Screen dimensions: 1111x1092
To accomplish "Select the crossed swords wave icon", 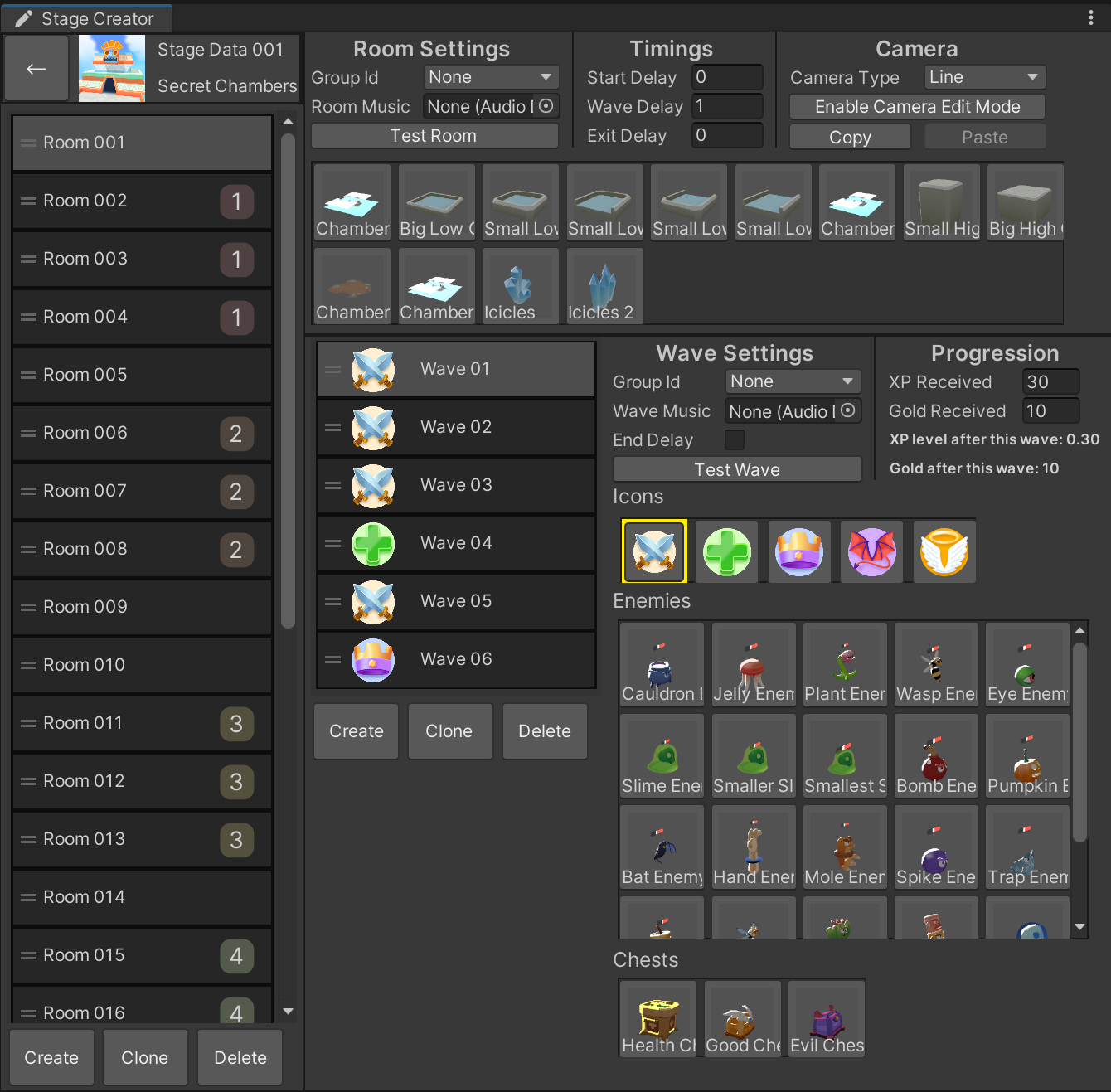I will tap(654, 551).
